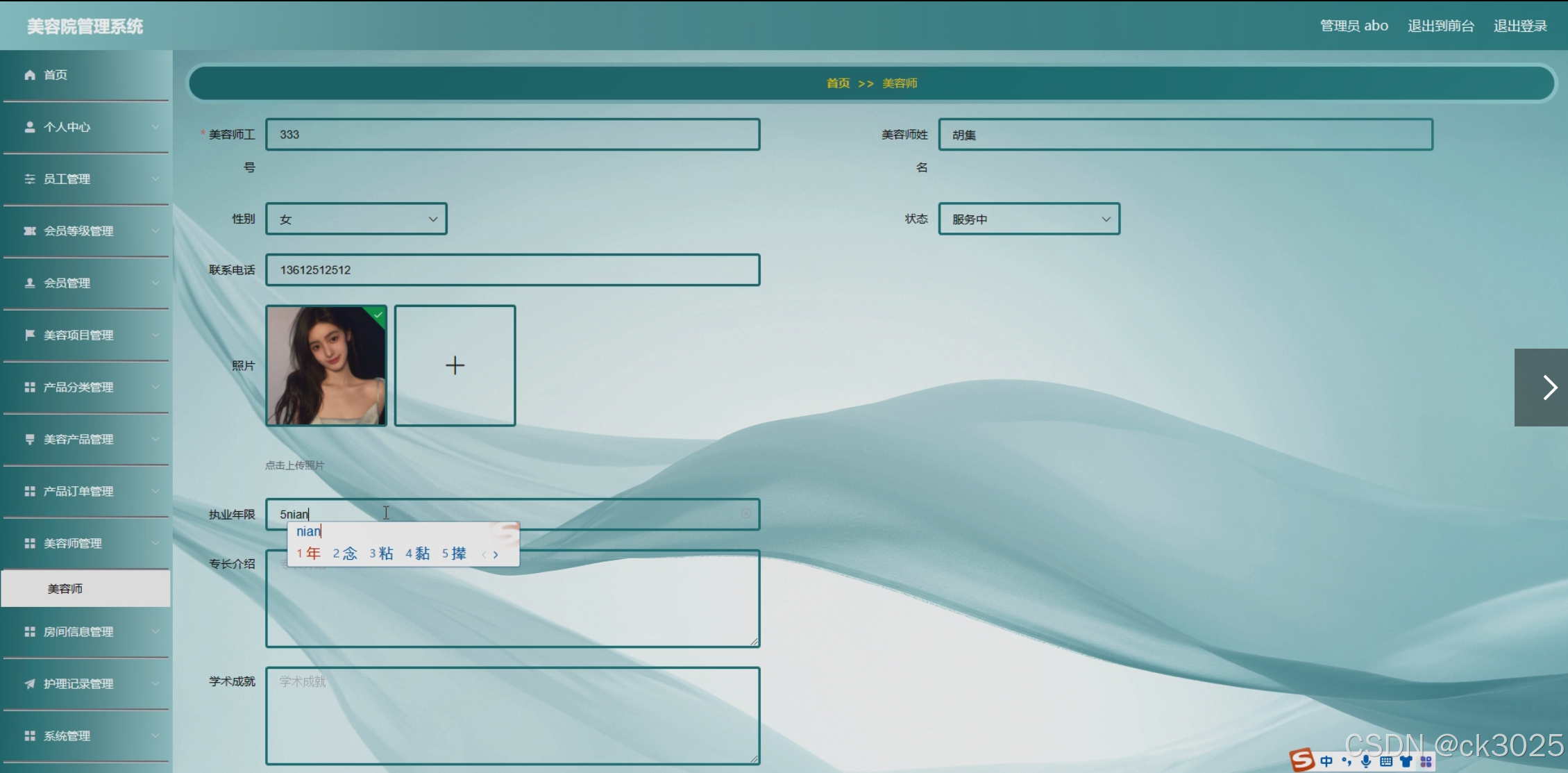Viewport: 1568px width, 773px height.
Task: Choose candidate 年 in IME popup
Action: point(312,554)
